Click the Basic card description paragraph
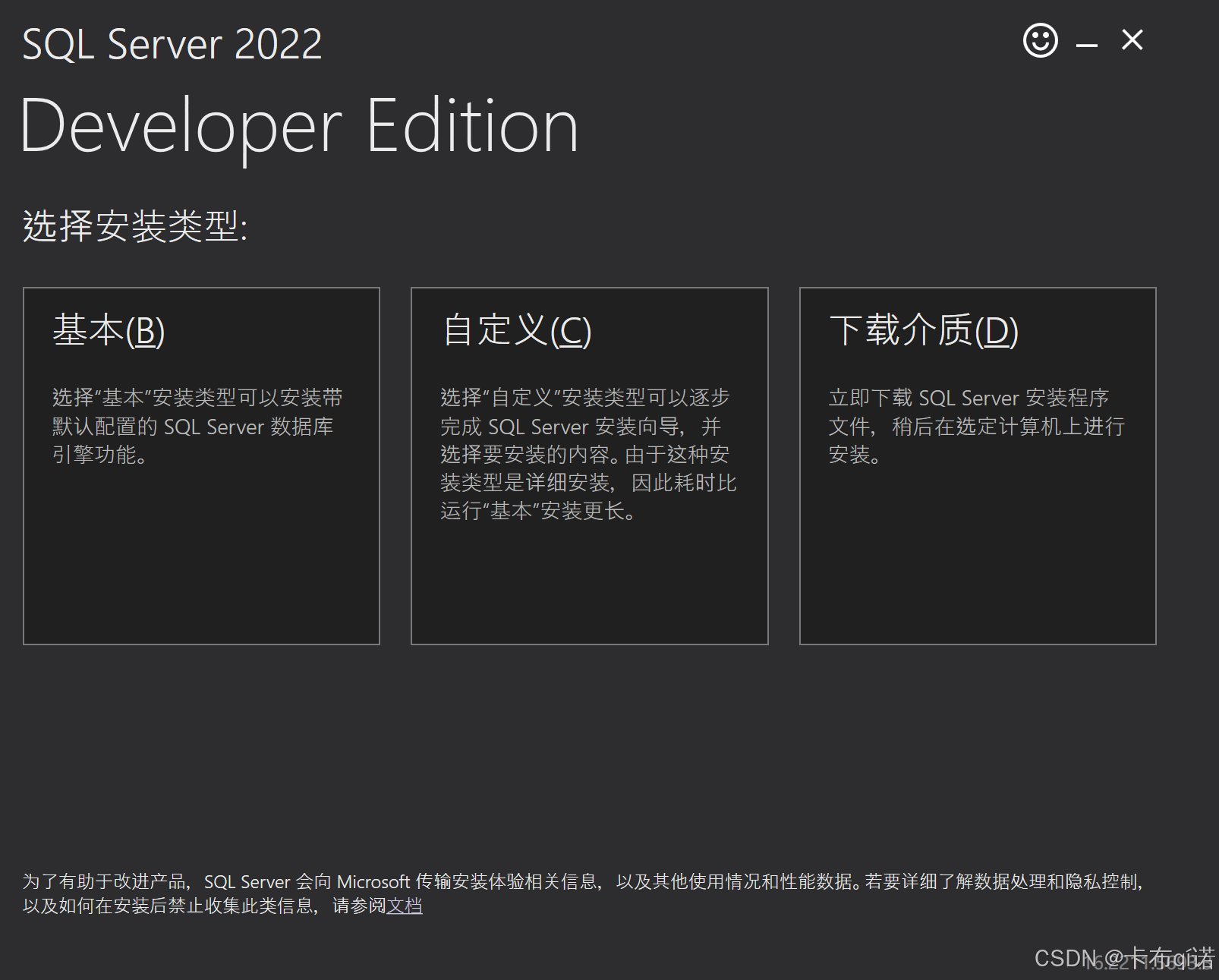 195,426
